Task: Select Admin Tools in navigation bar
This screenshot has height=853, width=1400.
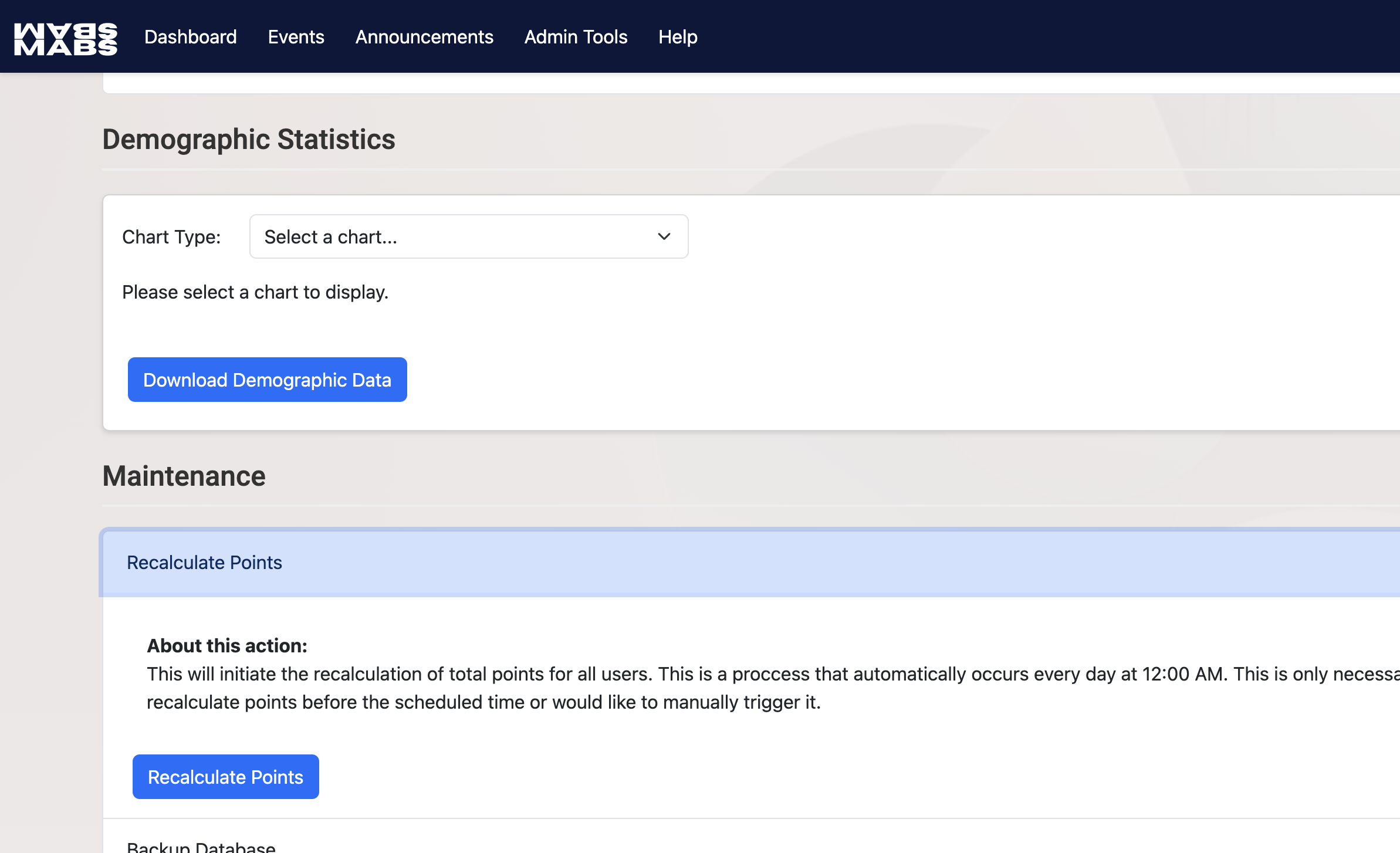Action: pos(576,37)
